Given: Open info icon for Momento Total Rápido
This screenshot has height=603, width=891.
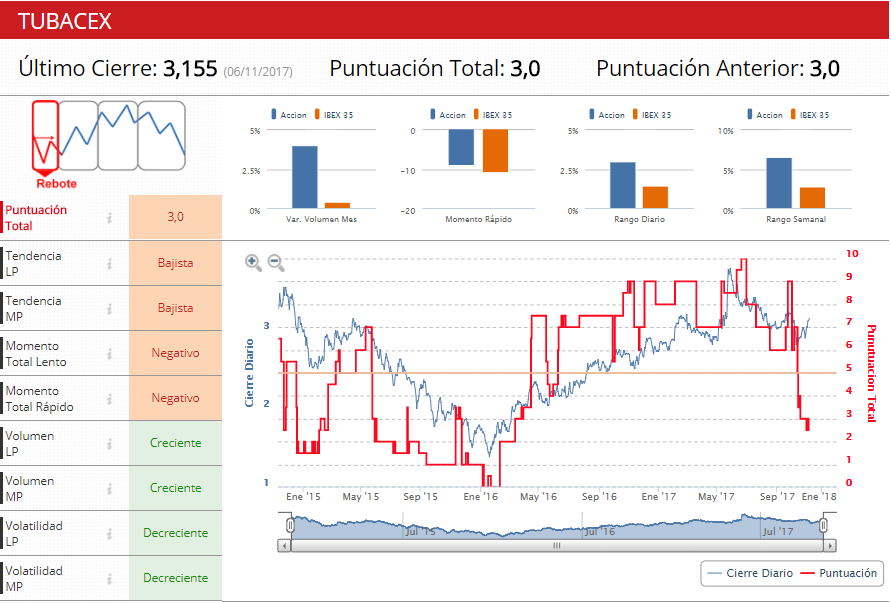Looking at the screenshot, I should coord(109,398).
